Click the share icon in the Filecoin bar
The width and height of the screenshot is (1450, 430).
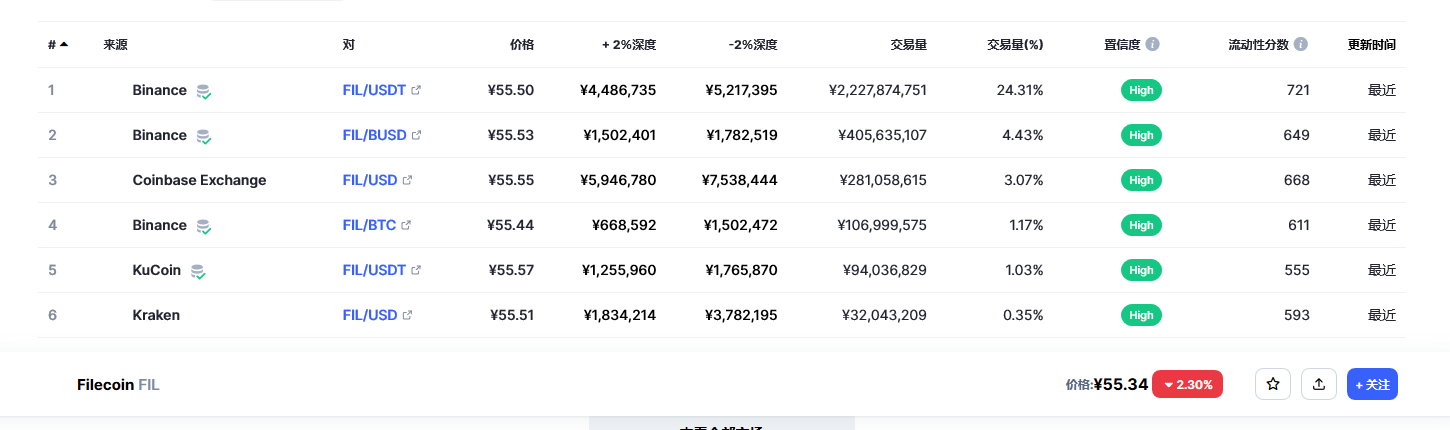click(1318, 384)
